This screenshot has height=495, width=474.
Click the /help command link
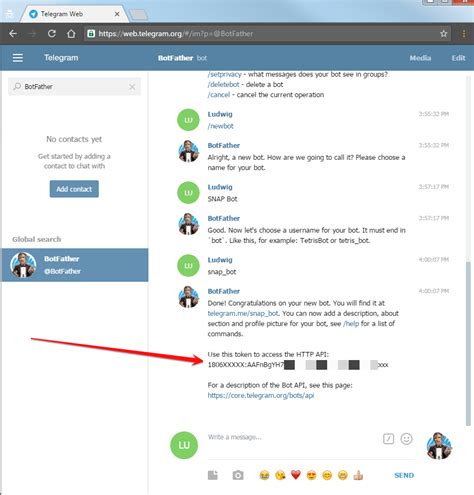(x=351, y=324)
